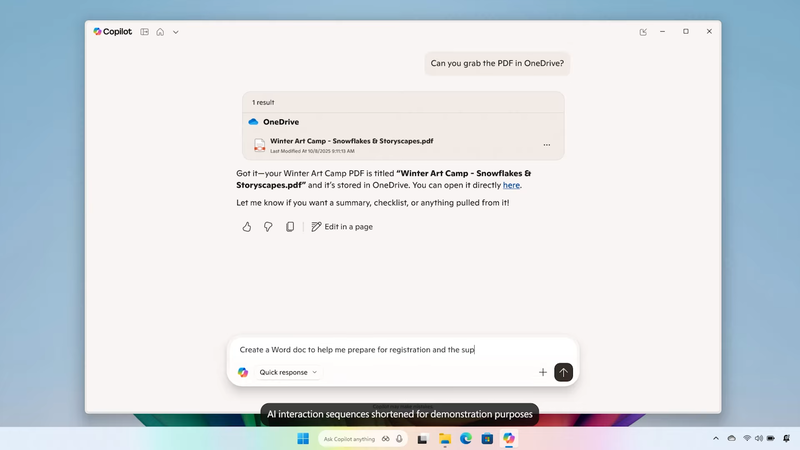800x450 pixels.
Task: Copy the response text
Action: pyautogui.click(x=290, y=227)
